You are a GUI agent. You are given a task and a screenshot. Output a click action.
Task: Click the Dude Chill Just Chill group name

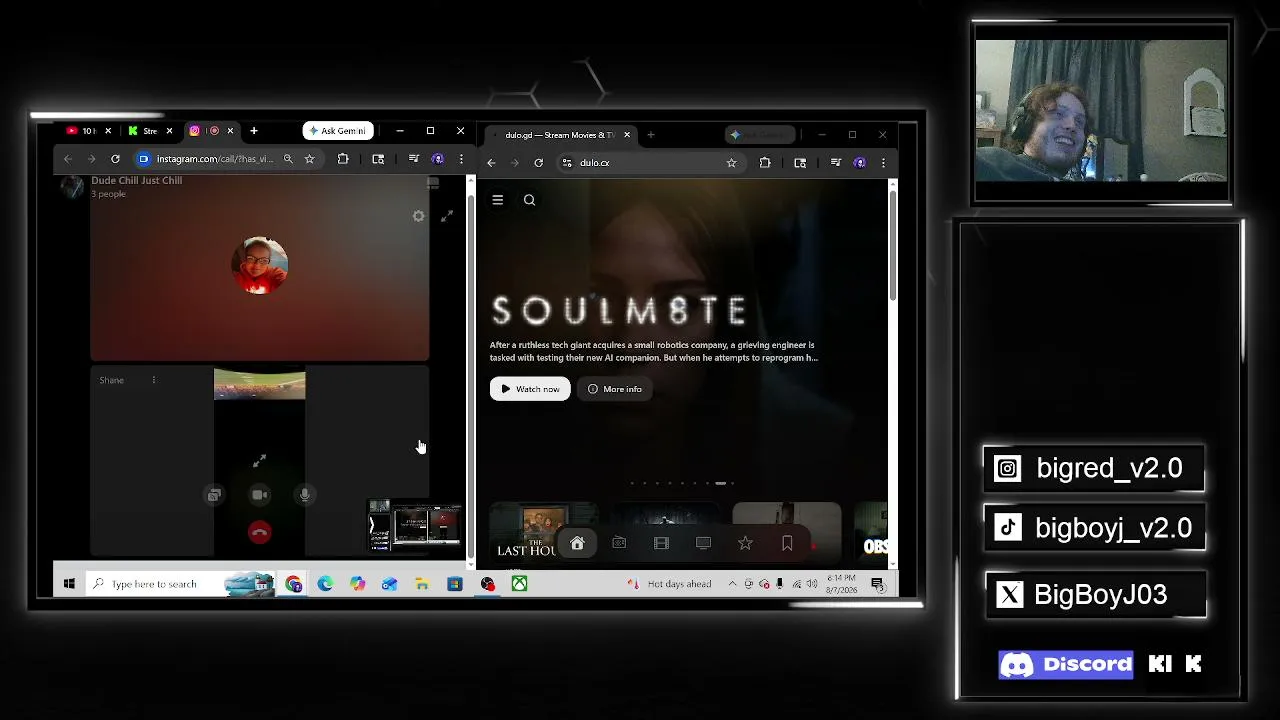[x=136, y=181]
